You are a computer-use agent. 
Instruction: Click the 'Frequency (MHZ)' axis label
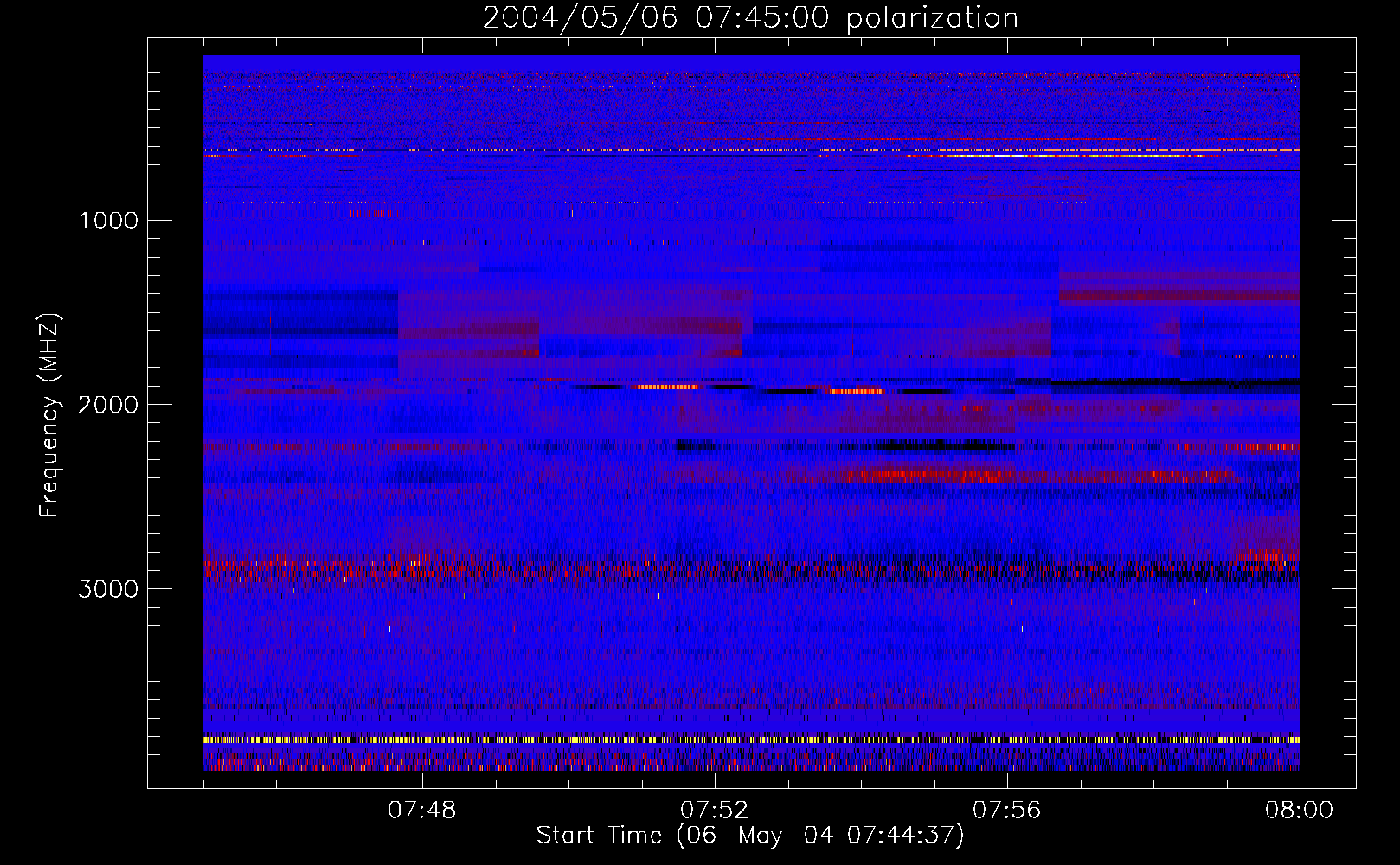click(49, 414)
